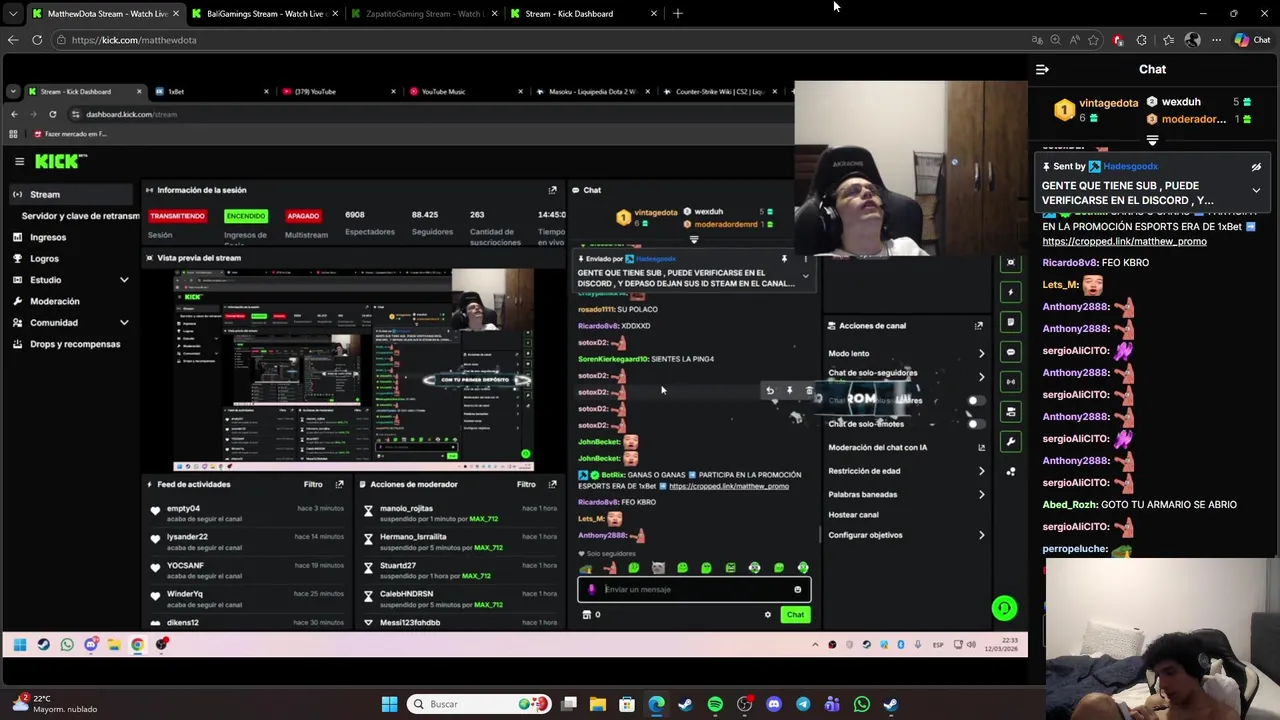This screenshot has width=1280, height=720.
Task: Hide the pinned message in Kick chat
Action: coord(1256,167)
